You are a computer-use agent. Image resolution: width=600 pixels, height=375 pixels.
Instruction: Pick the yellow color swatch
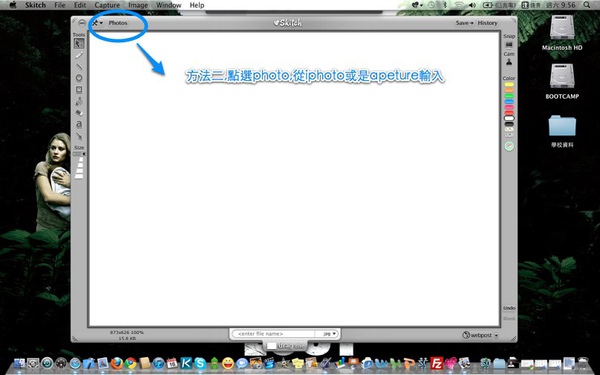509,85
